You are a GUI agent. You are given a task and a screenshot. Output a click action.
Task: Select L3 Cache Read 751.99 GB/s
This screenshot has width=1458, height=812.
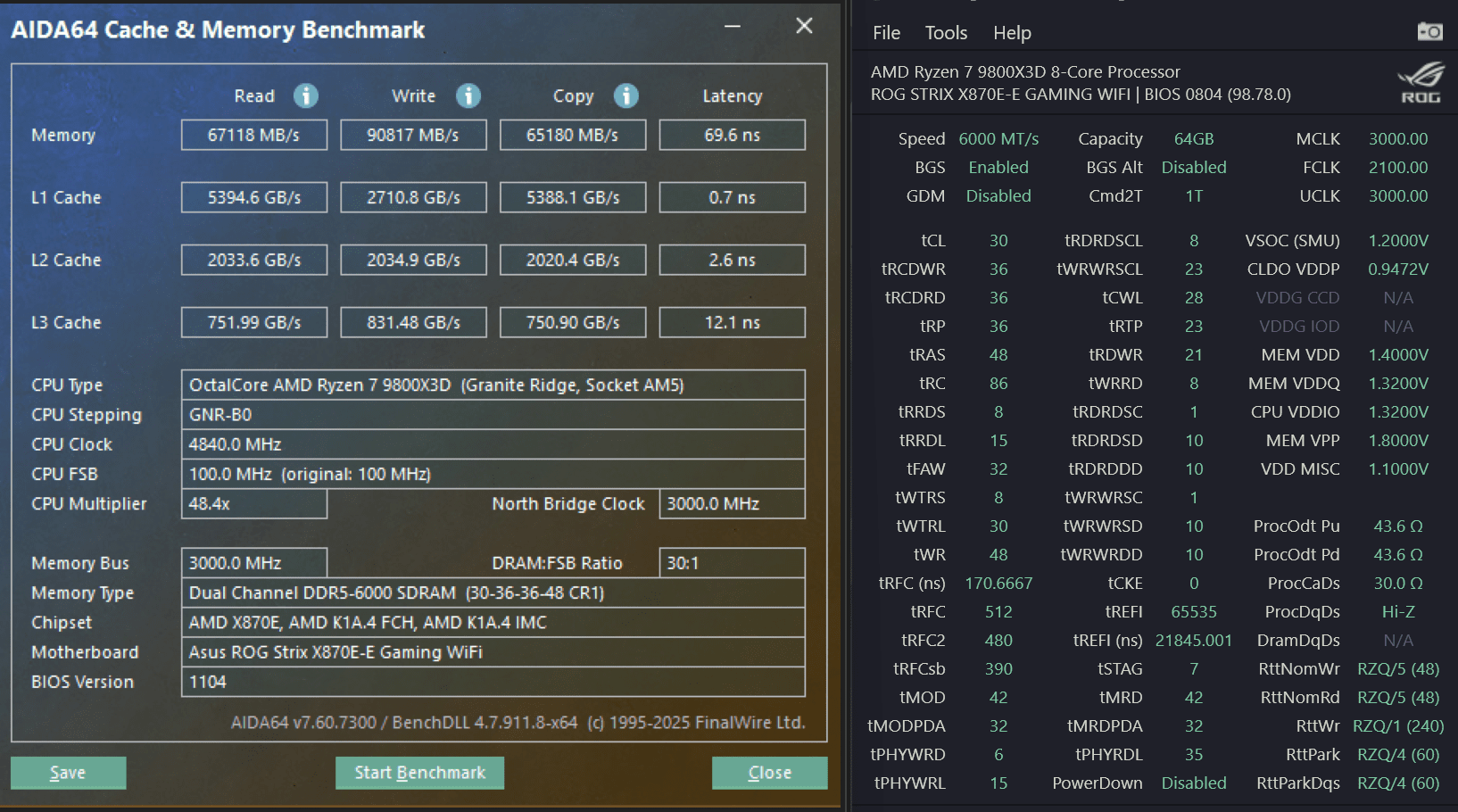[x=254, y=322]
